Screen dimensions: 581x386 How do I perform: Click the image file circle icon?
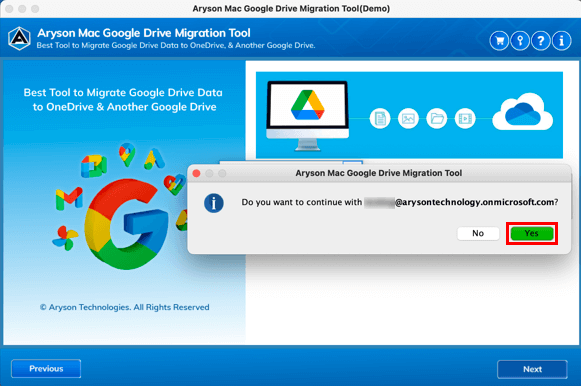[408, 119]
